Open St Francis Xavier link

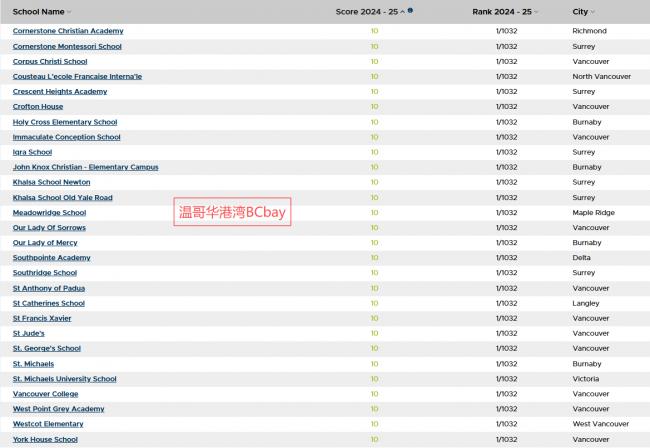point(42,318)
